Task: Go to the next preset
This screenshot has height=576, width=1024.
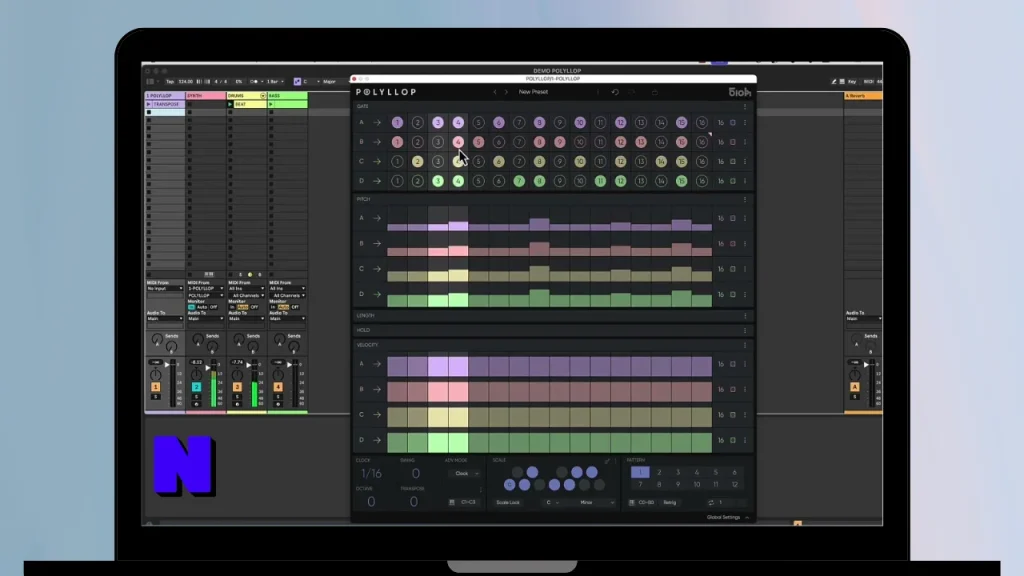Action: click(x=506, y=92)
